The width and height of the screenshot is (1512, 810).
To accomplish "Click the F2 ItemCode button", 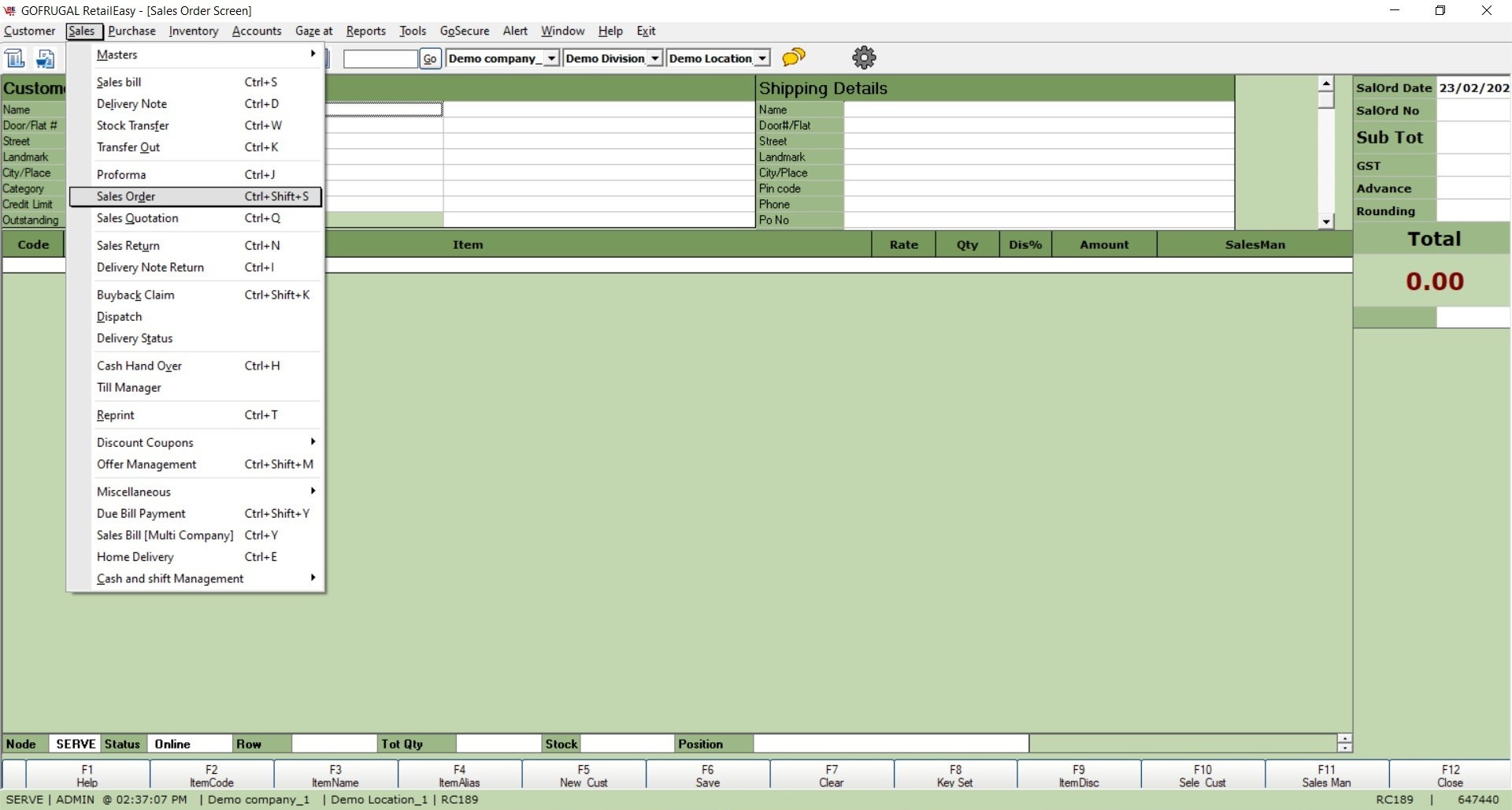I will (212, 775).
